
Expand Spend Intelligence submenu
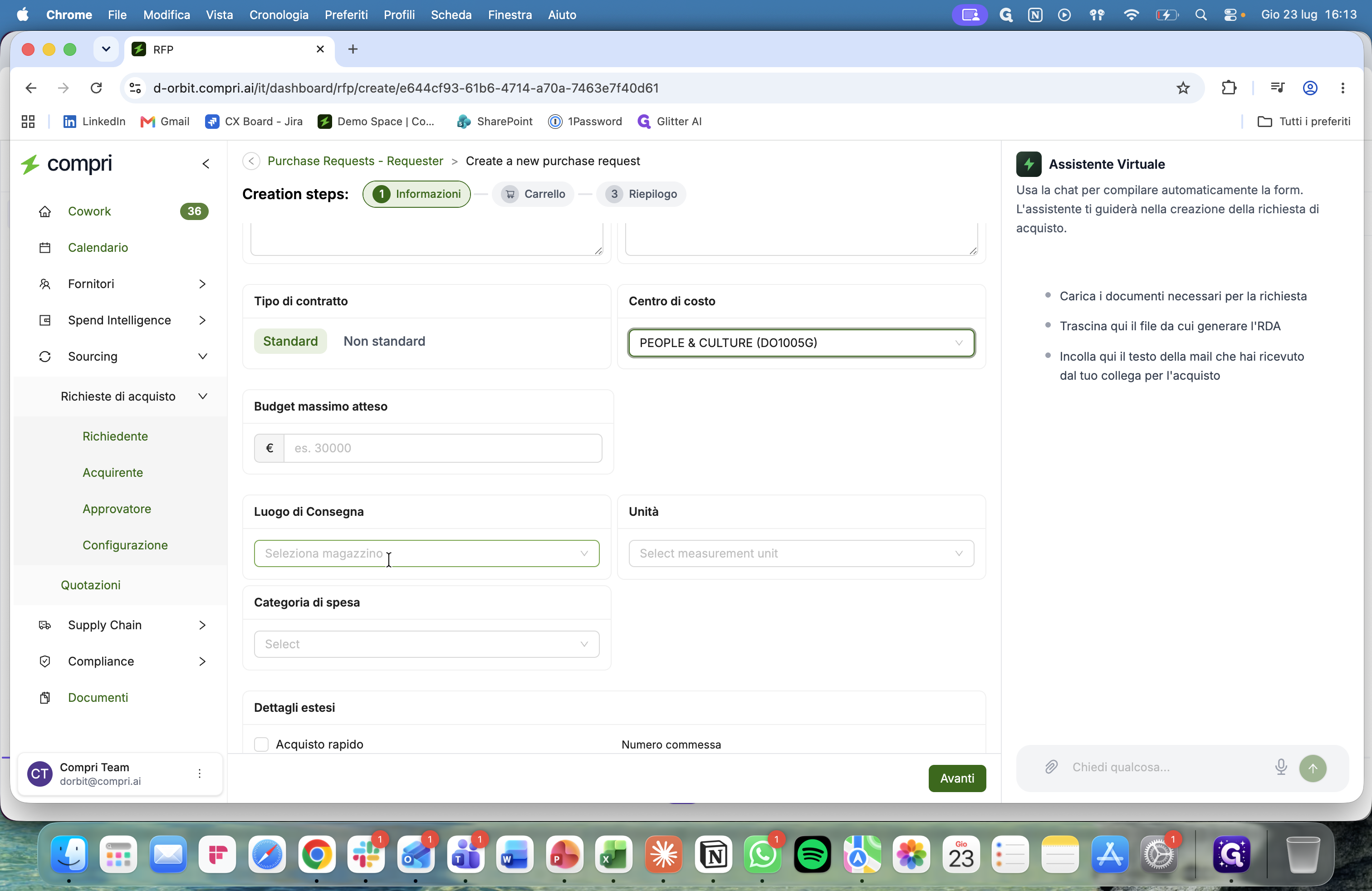click(202, 320)
